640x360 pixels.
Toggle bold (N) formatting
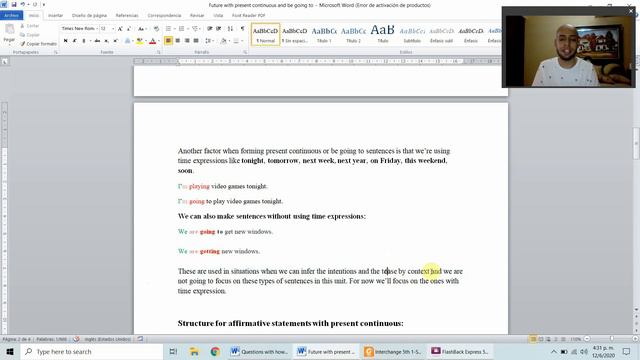click(x=65, y=41)
